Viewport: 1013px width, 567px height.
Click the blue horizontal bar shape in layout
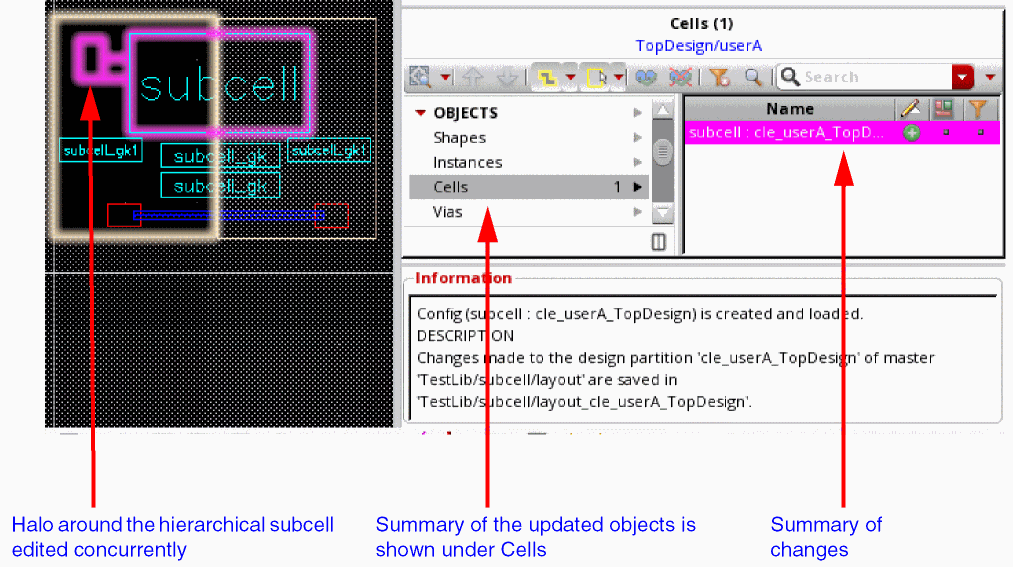(x=229, y=216)
